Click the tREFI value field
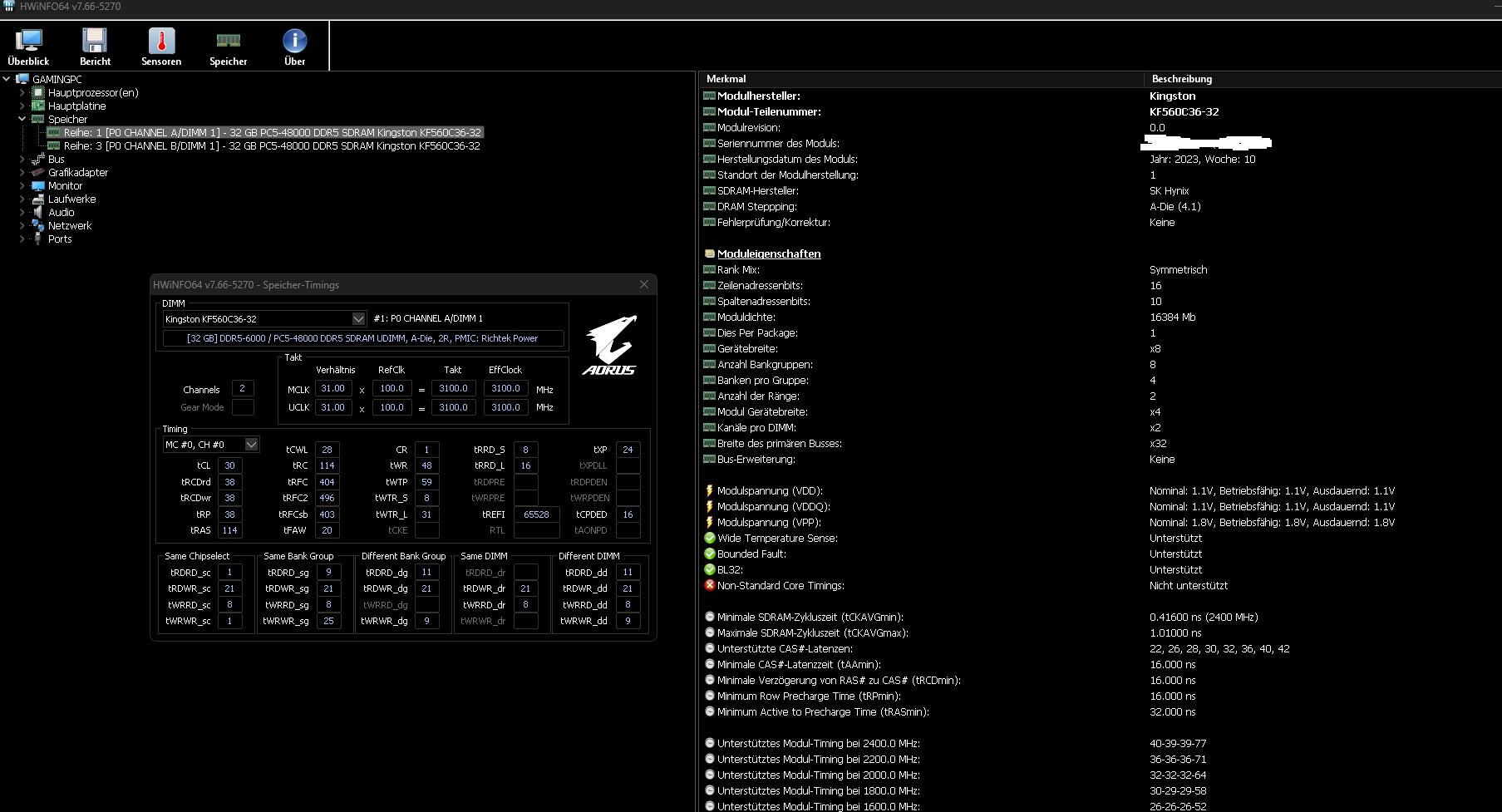 click(536, 514)
